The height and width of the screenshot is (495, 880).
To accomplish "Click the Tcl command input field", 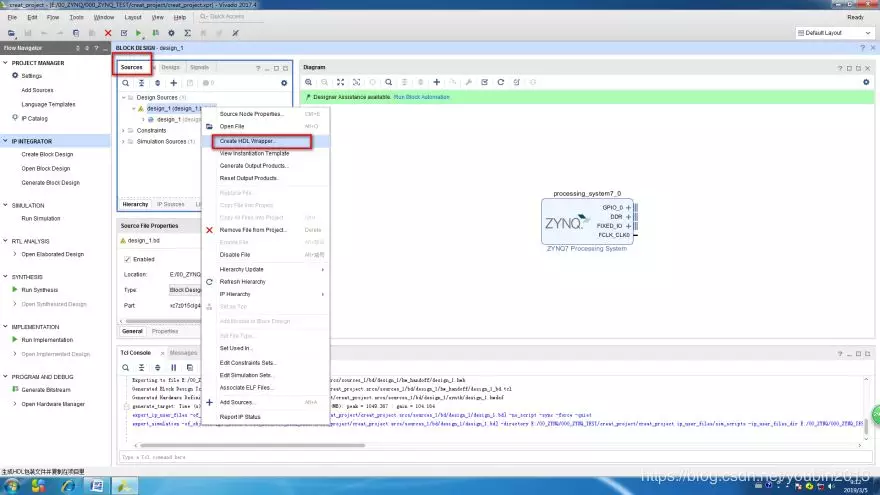I will [x=495, y=457].
